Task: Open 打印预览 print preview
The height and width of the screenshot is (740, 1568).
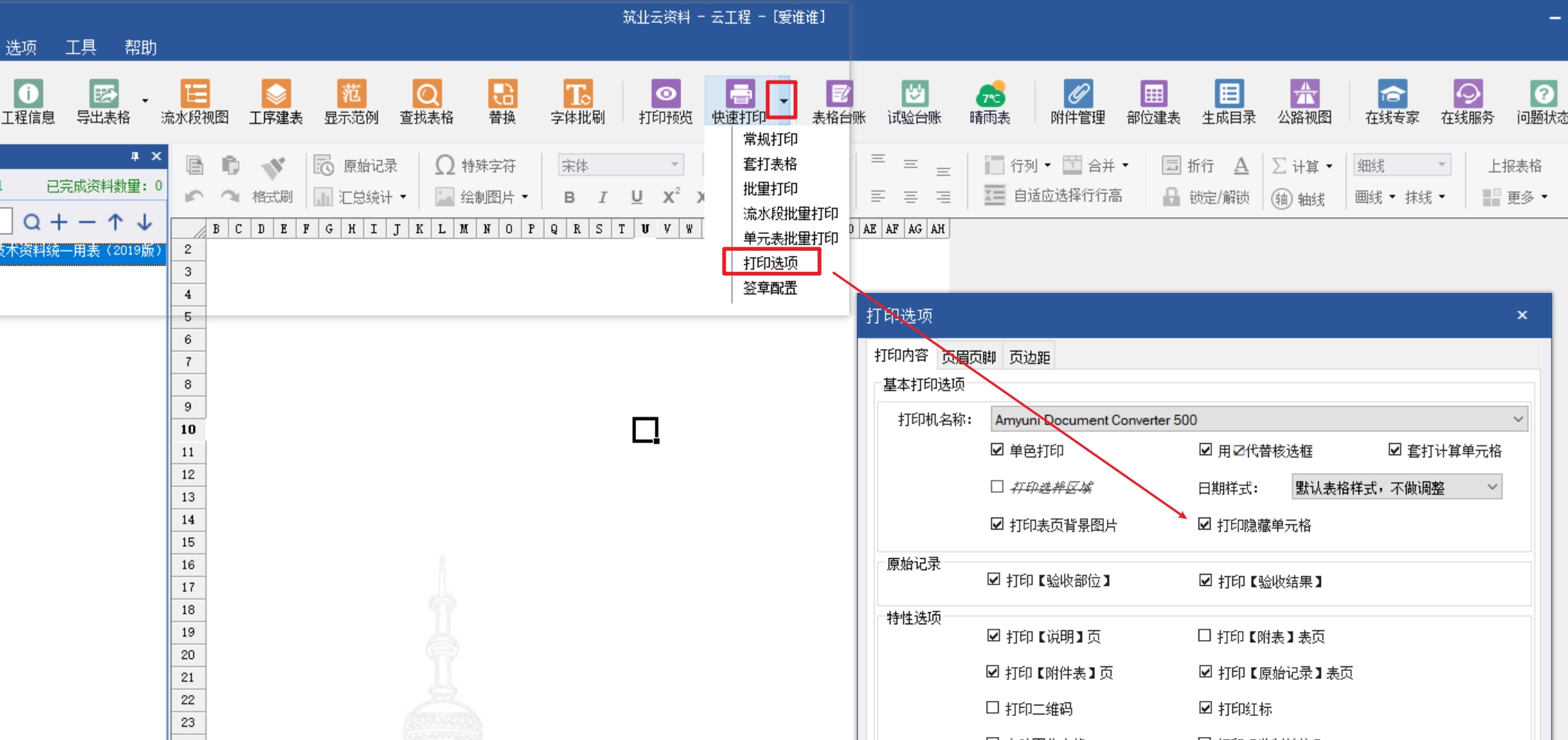Action: [665, 101]
